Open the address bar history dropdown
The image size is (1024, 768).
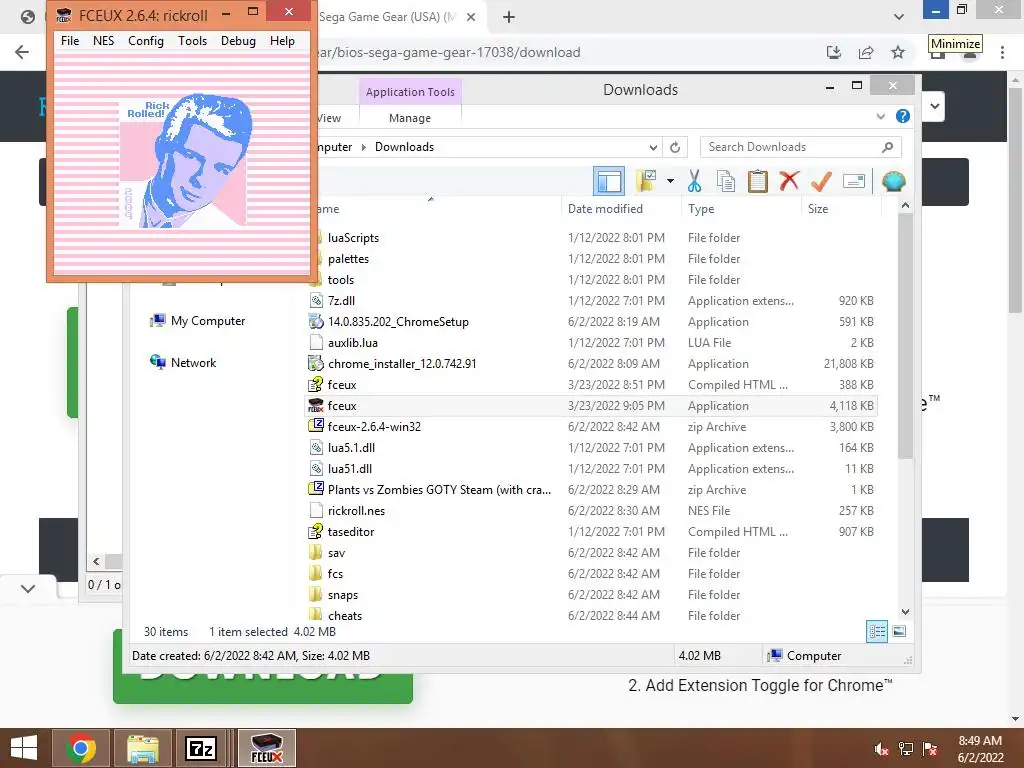point(652,147)
